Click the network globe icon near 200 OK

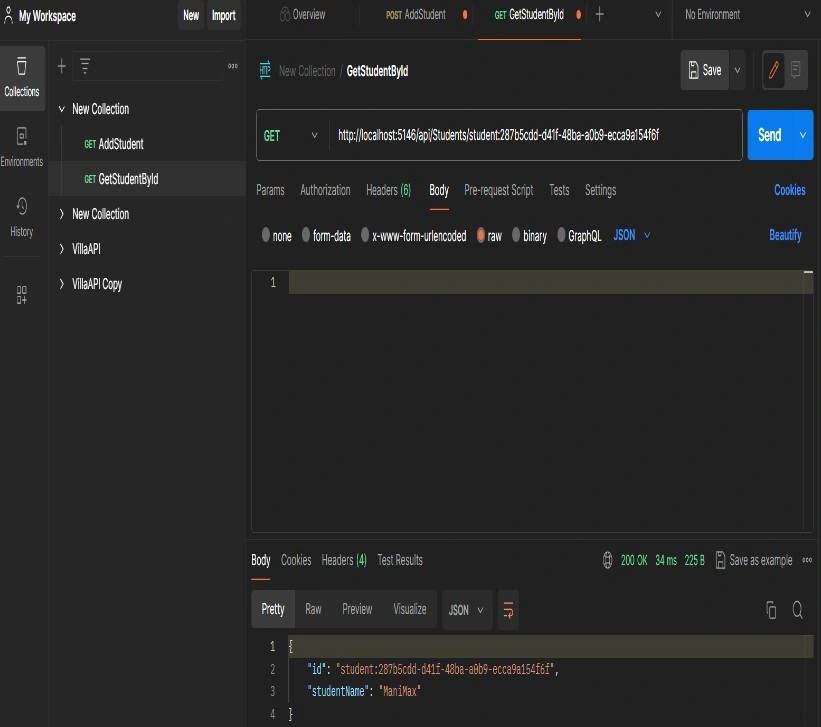pyautogui.click(x=607, y=560)
